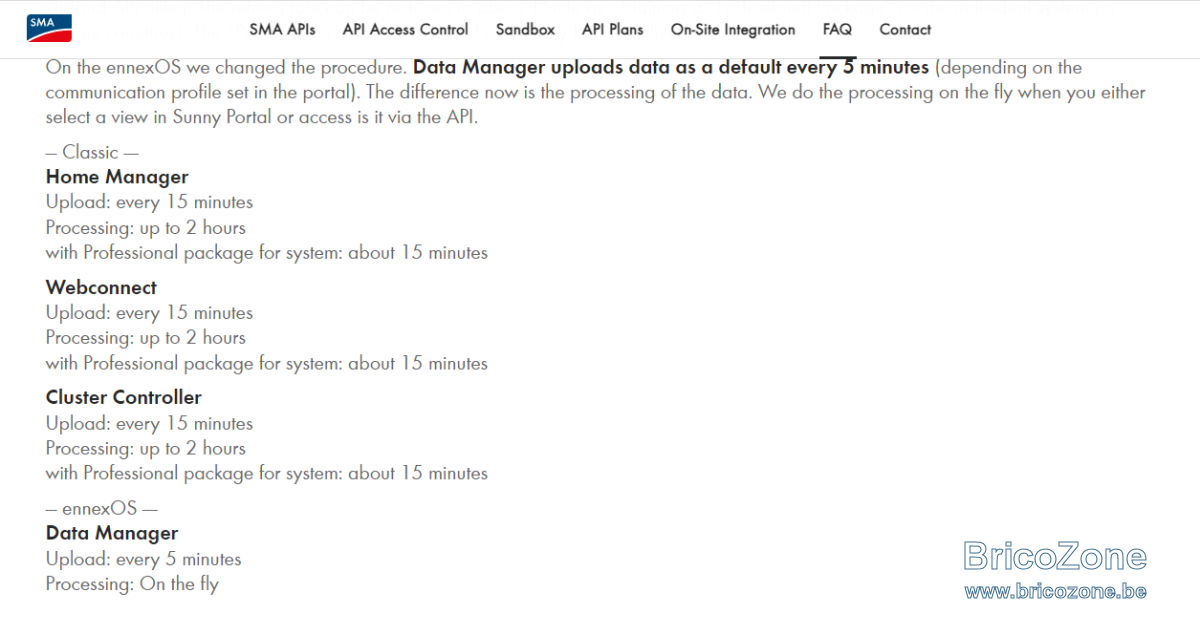Screen dimensions: 1200x635
Task: Open the FAQ page
Action: point(837,30)
